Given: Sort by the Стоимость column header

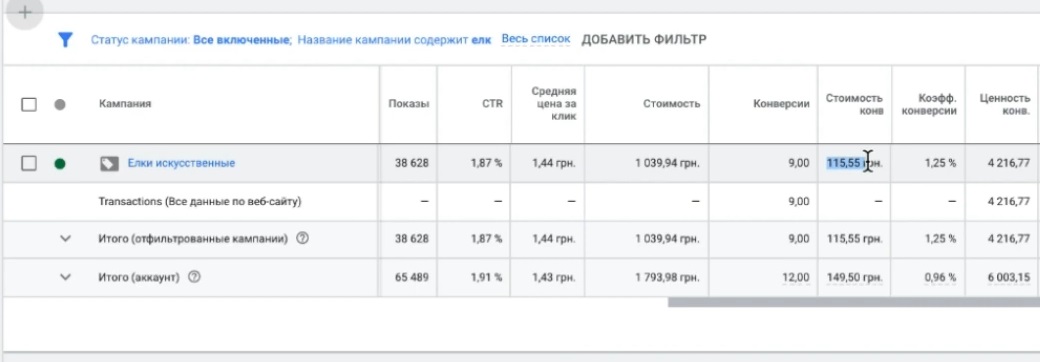Looking at the screenshot, I should [671, 104].
